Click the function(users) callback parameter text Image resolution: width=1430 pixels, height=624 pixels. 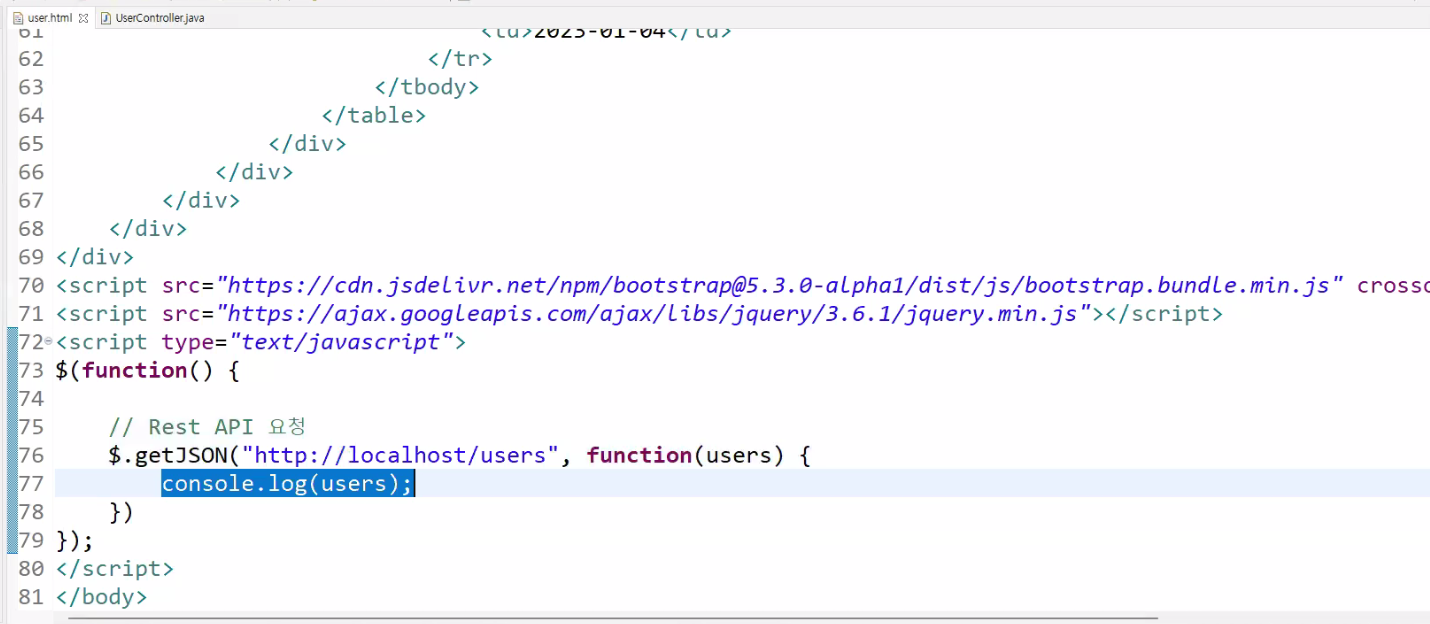[x=686, y=456]
